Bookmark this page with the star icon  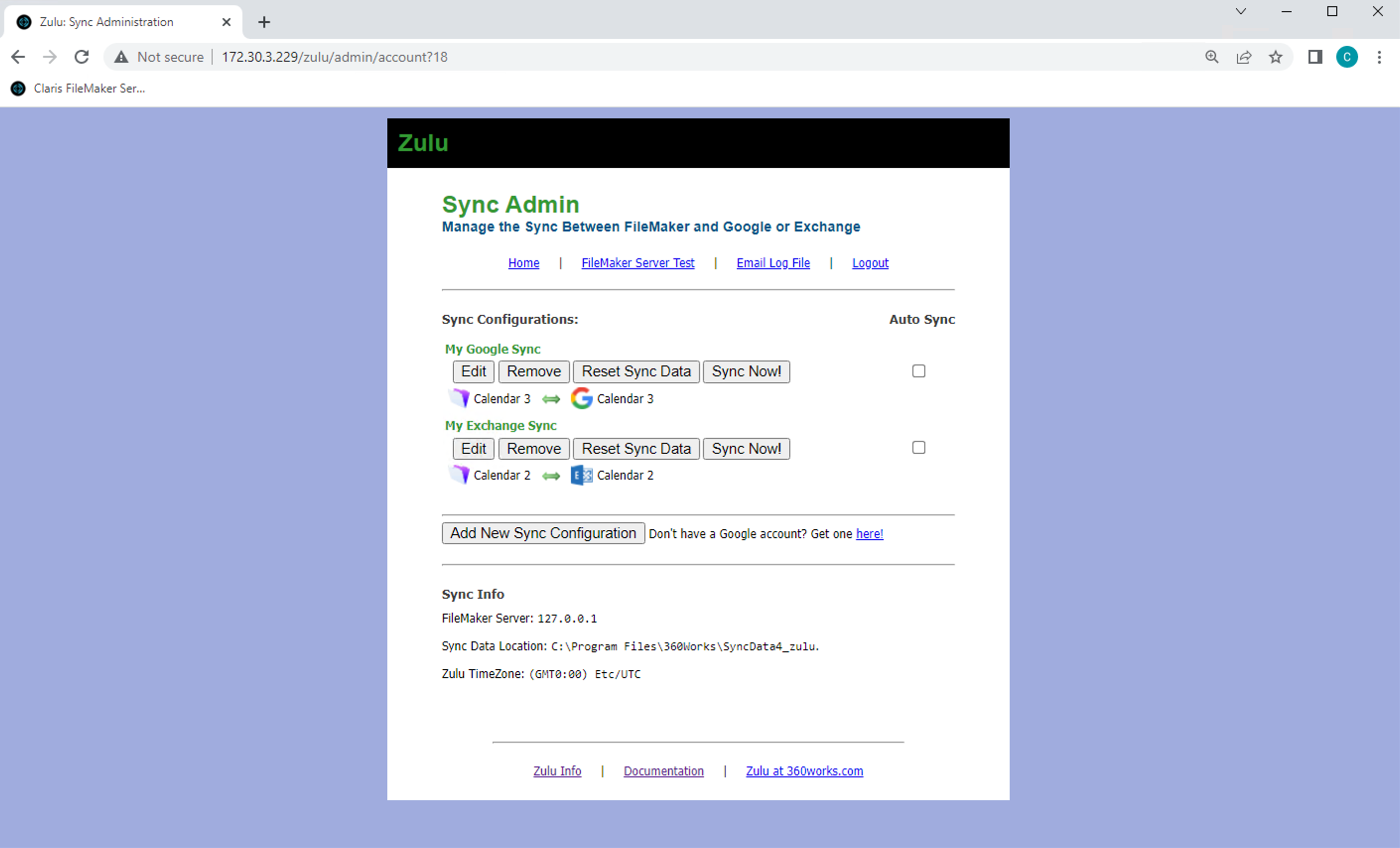point(1275,57)
